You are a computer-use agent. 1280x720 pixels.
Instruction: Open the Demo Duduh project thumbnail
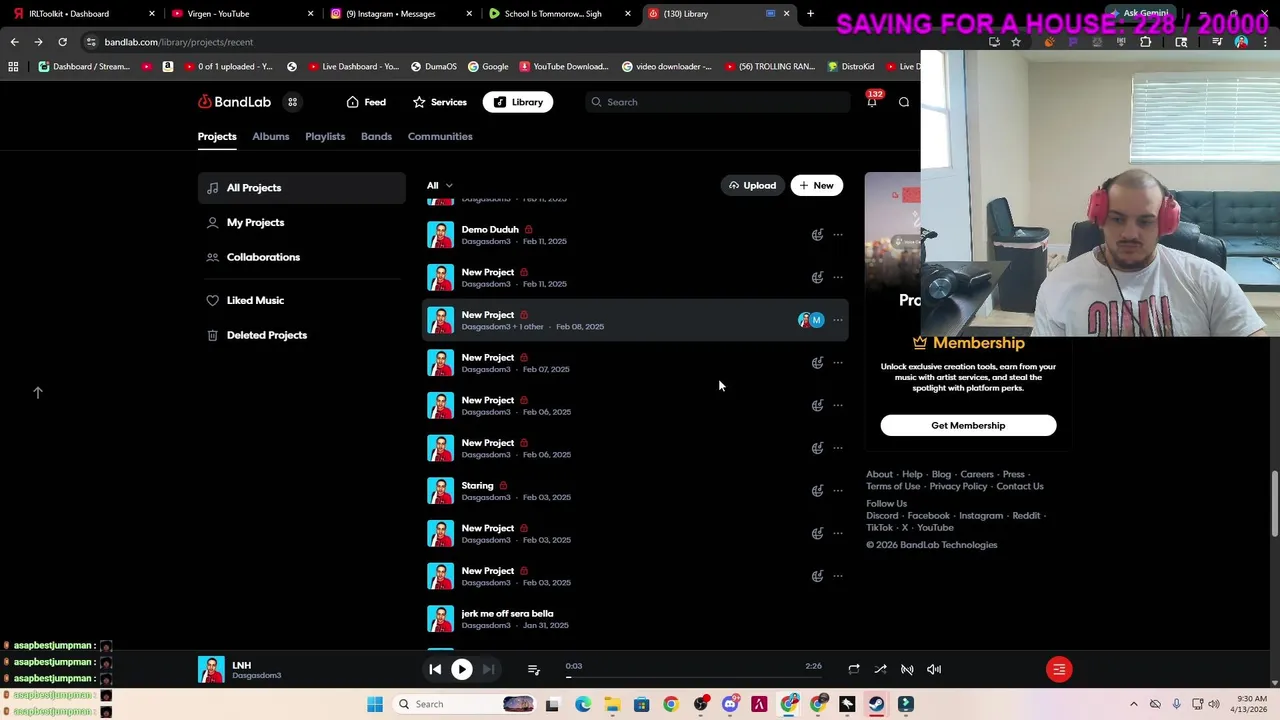[440, 235]
